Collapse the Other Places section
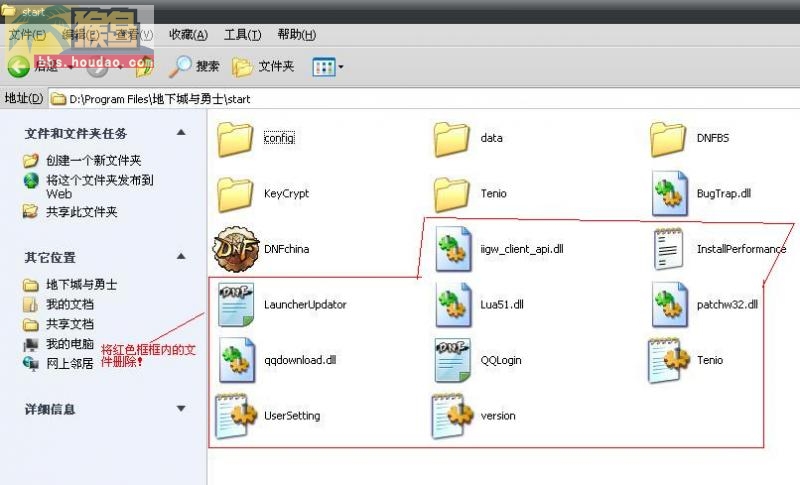The width and height of the screenshot is (800, 485). [181, 257]
